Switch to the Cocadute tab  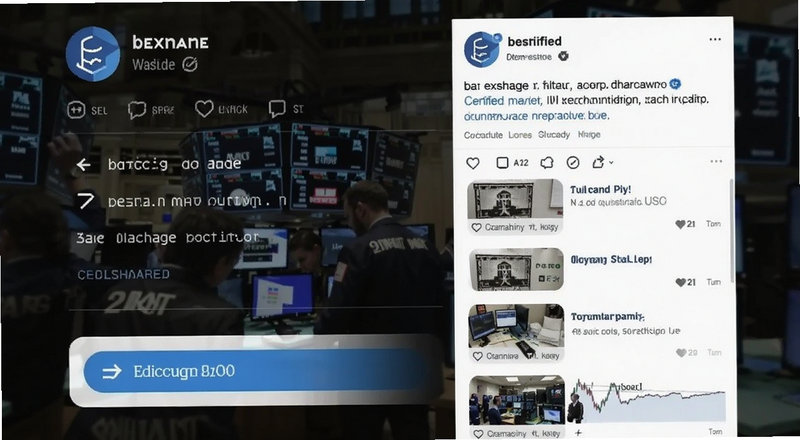click(483, 135)
